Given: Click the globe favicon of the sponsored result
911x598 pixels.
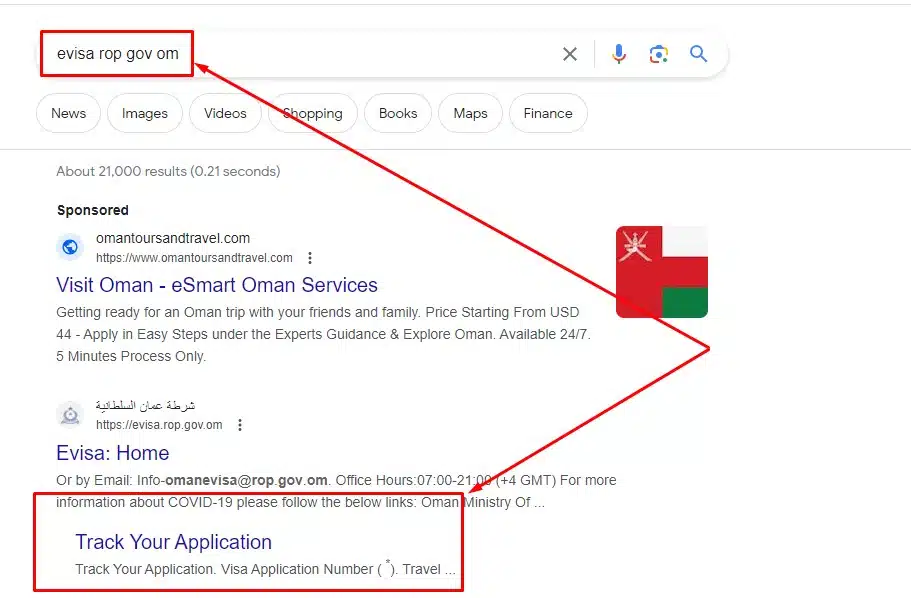Looking at the screenshot, I should click(x=70, y=247).
